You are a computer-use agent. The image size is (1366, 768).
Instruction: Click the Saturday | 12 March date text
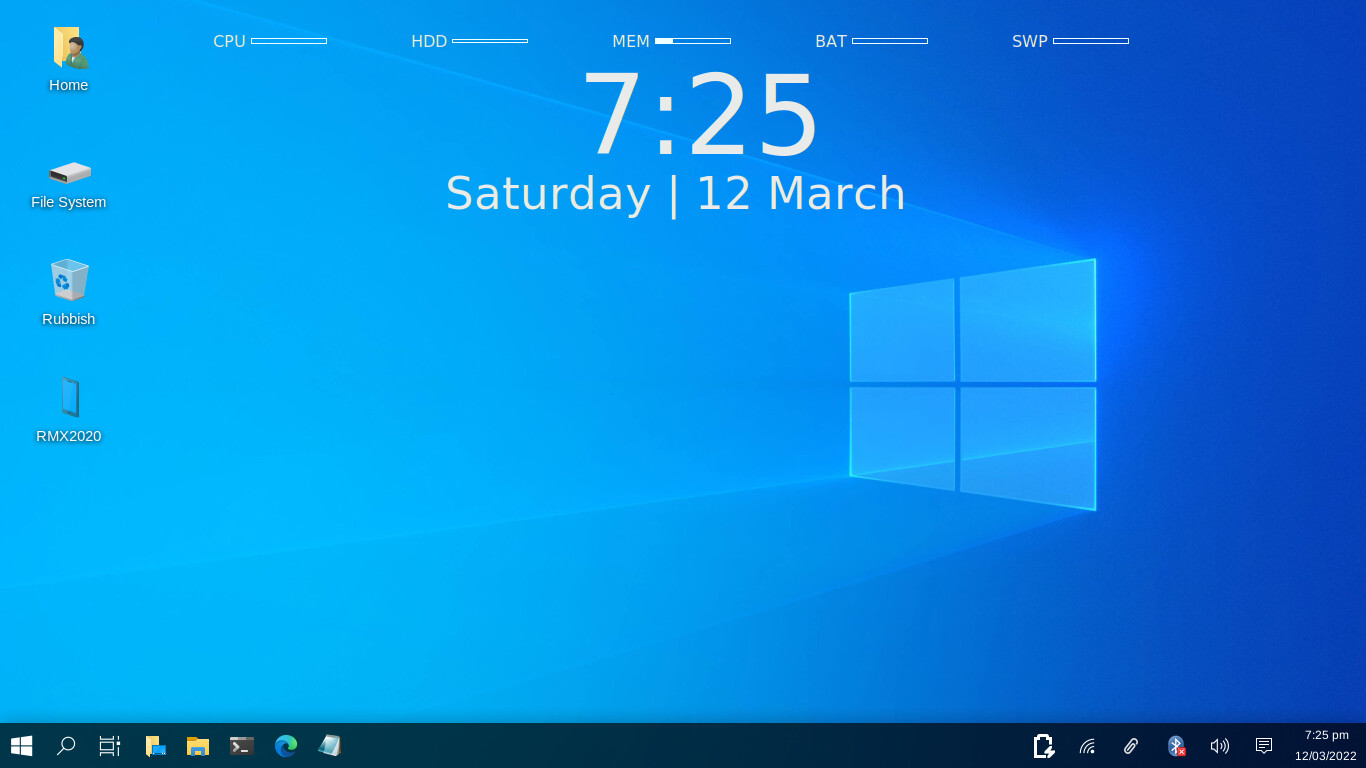tap(675, 194)
